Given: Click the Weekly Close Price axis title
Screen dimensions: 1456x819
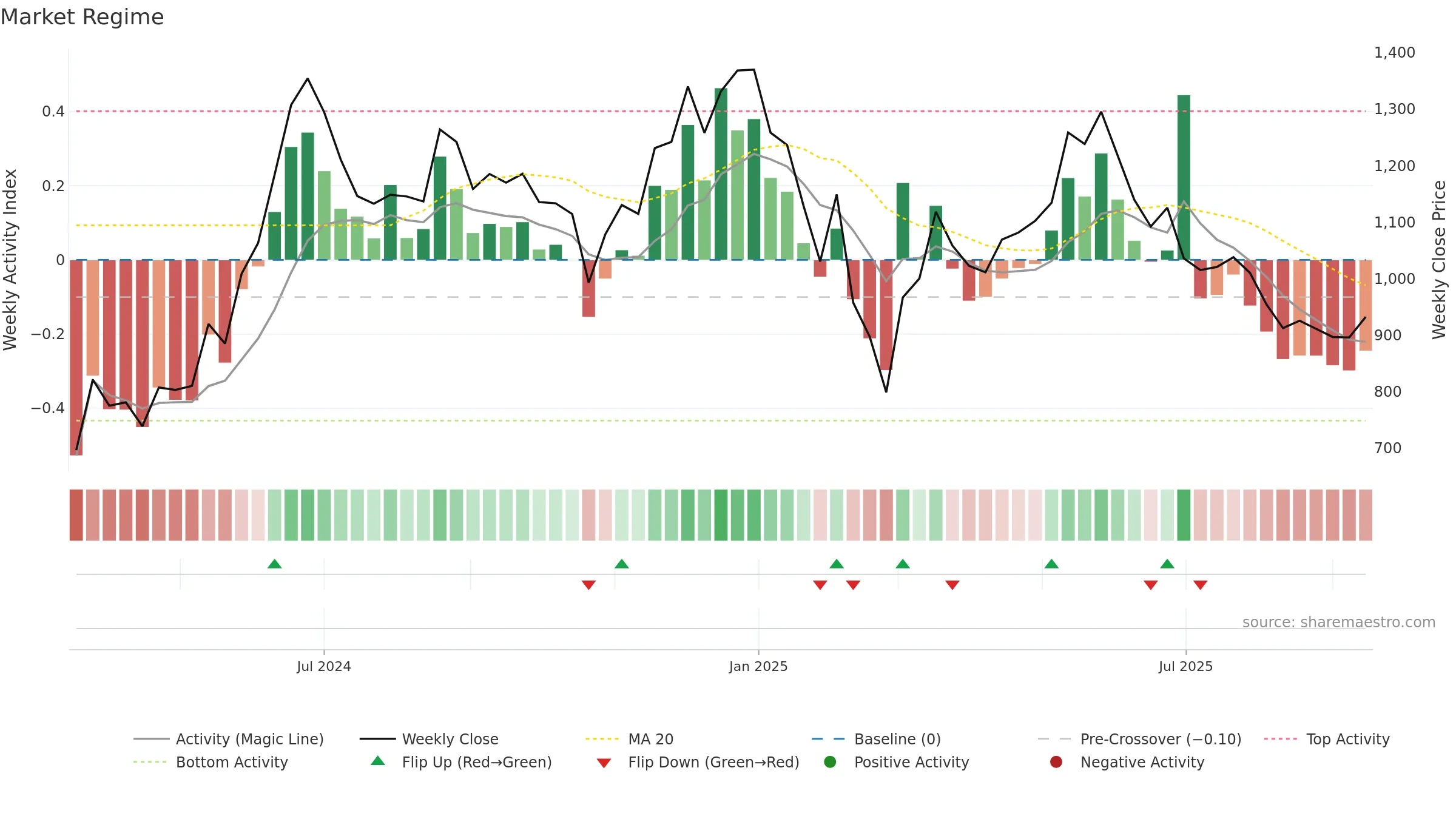Looking at the screenshot, I should tap(1439, 260).
